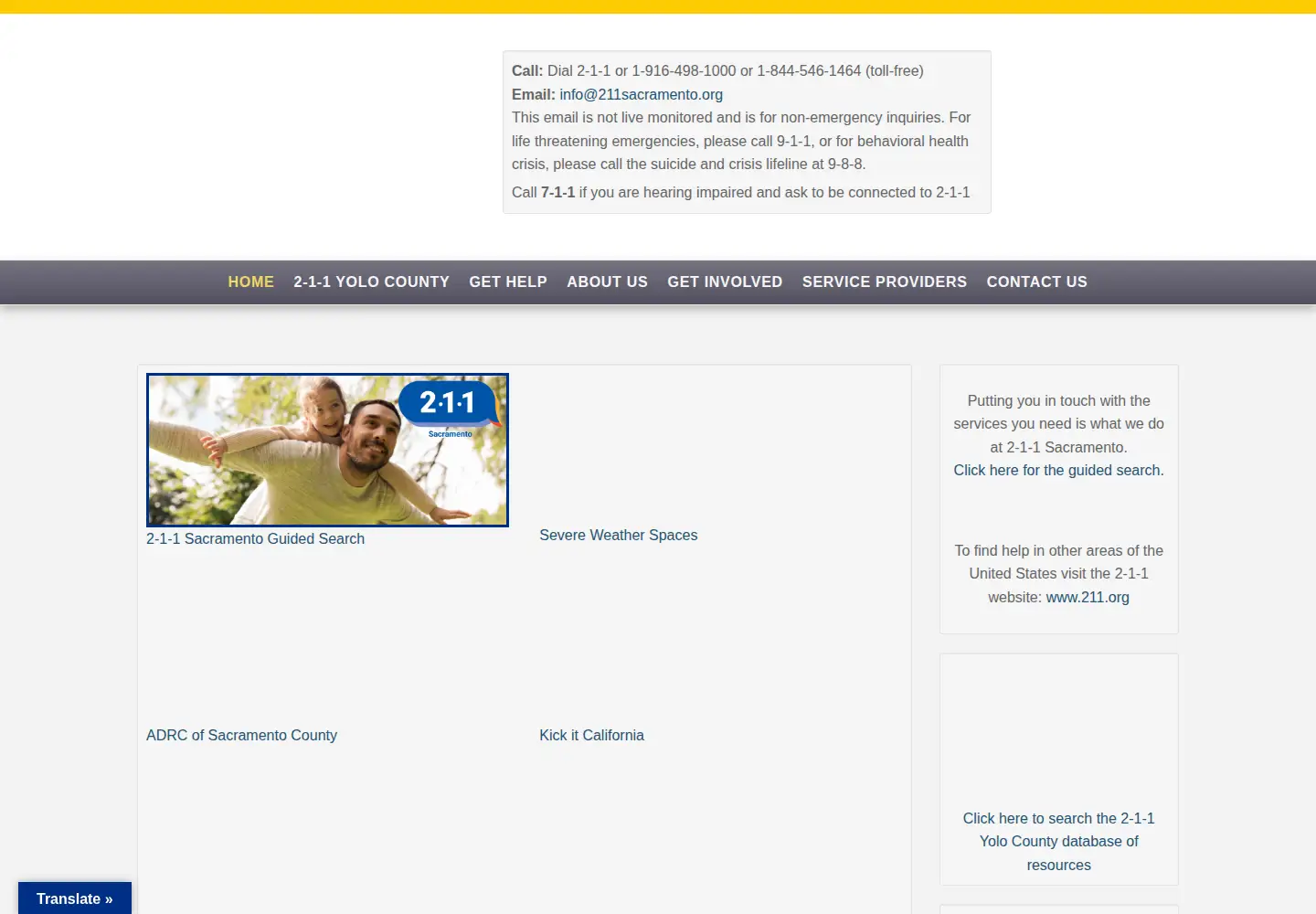The height and width of the screenshot is (914, 1316).
Task: Open the Severe Weather Spaces link
Action: tap(618, 536)
